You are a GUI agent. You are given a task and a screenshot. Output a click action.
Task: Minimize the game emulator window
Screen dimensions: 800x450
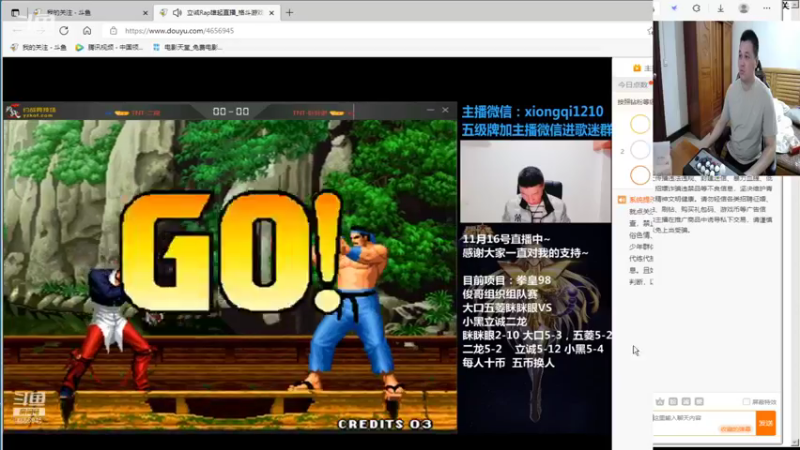click(x=431, y=110)
